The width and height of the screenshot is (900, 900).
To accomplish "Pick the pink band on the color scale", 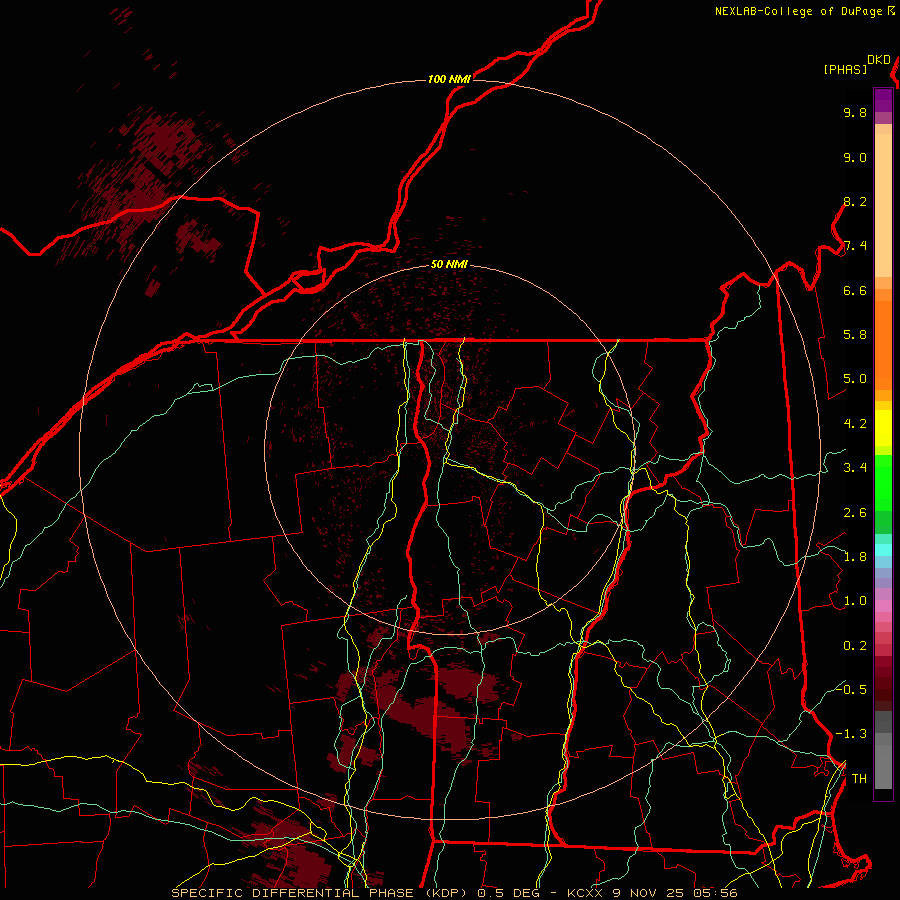I will pos(883,606).
